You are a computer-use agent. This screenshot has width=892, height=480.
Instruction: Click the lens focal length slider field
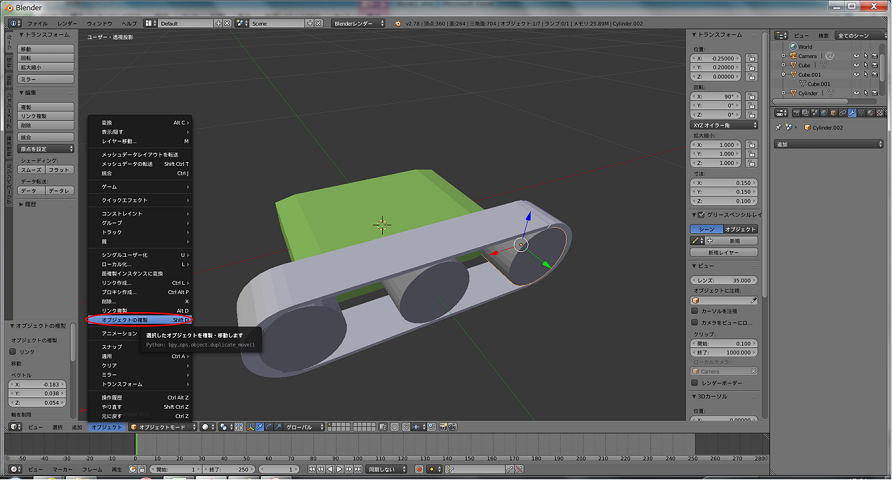[x=725, y=281]
